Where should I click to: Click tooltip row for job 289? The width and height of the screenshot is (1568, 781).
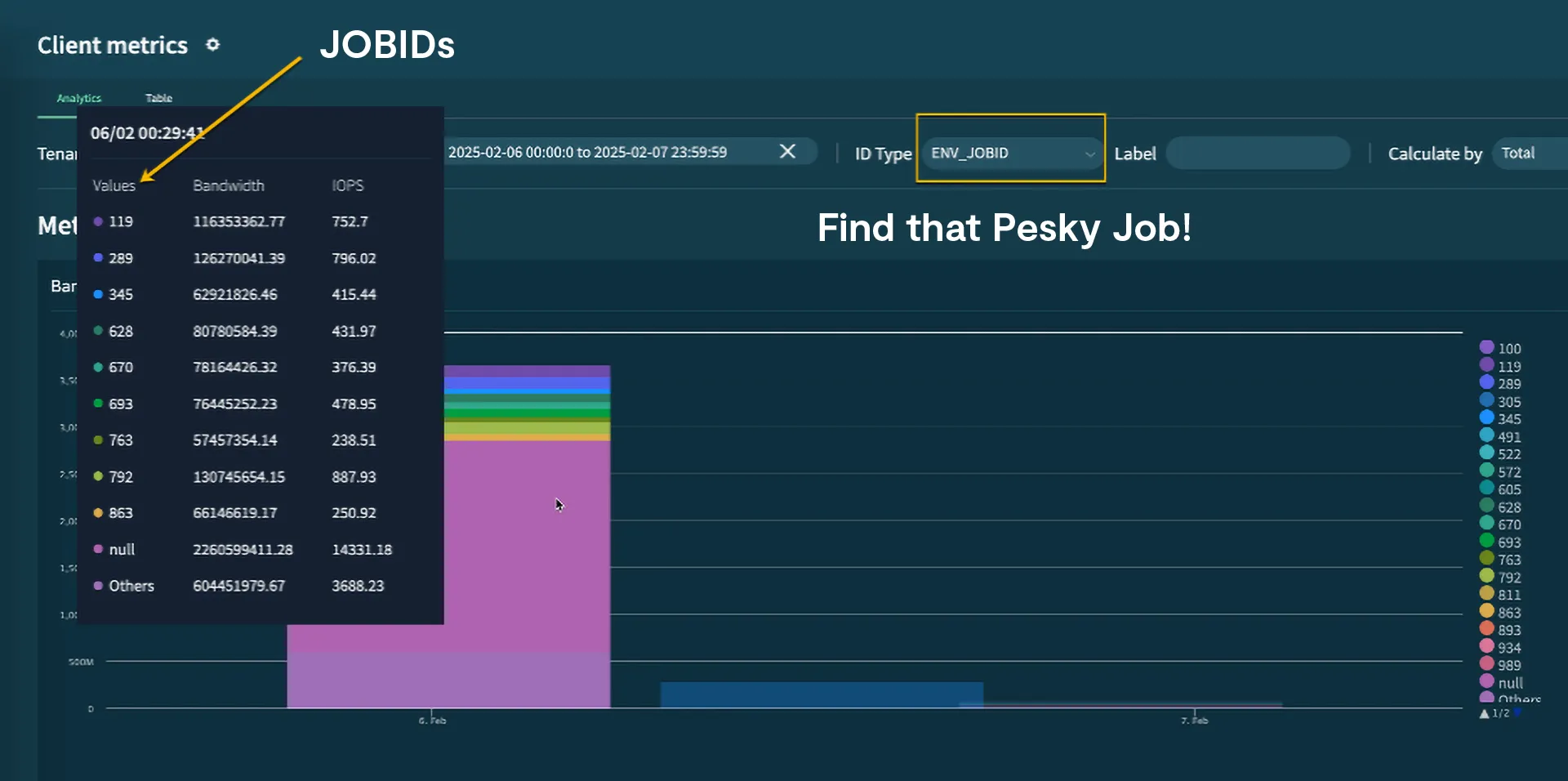click(260, 258)
